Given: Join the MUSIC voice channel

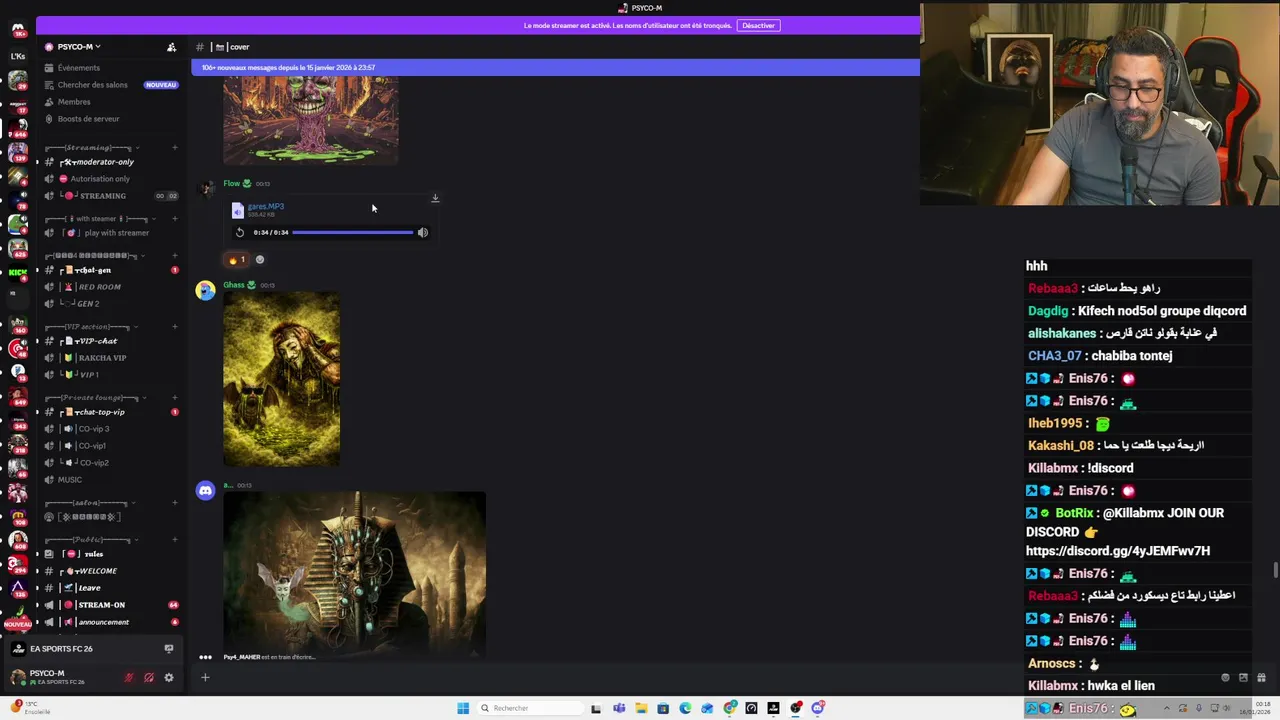Looking at the screenshot, I should (x=70, y=480).
